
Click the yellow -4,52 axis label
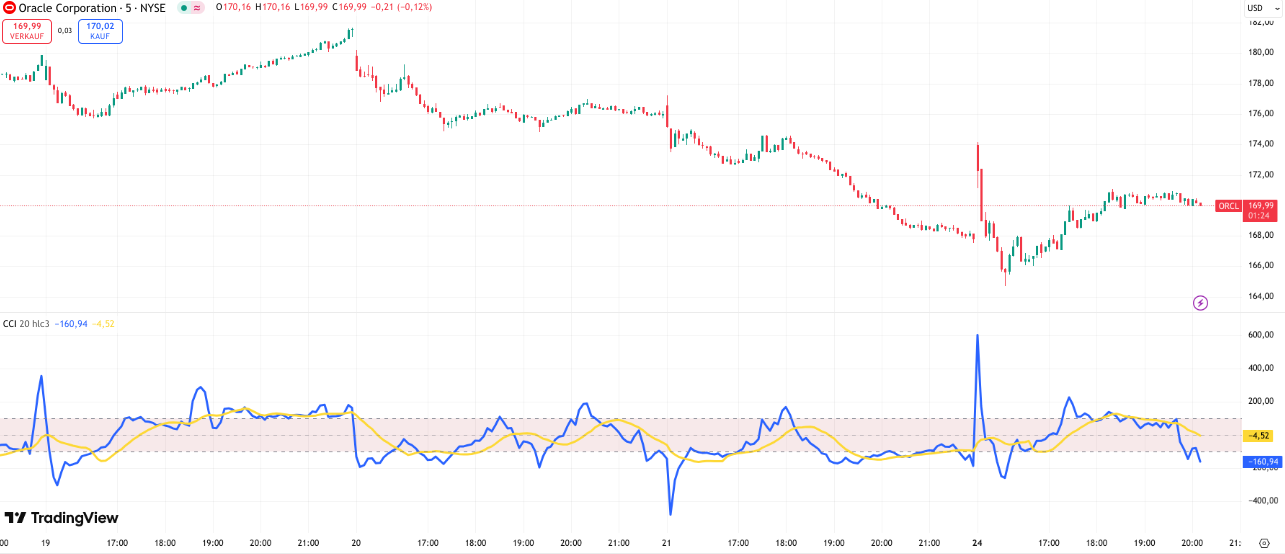(x=1258, y=435)
